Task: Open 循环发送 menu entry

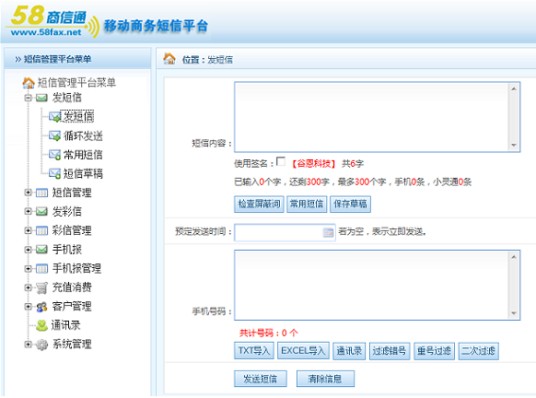Action: click(83, 136)
